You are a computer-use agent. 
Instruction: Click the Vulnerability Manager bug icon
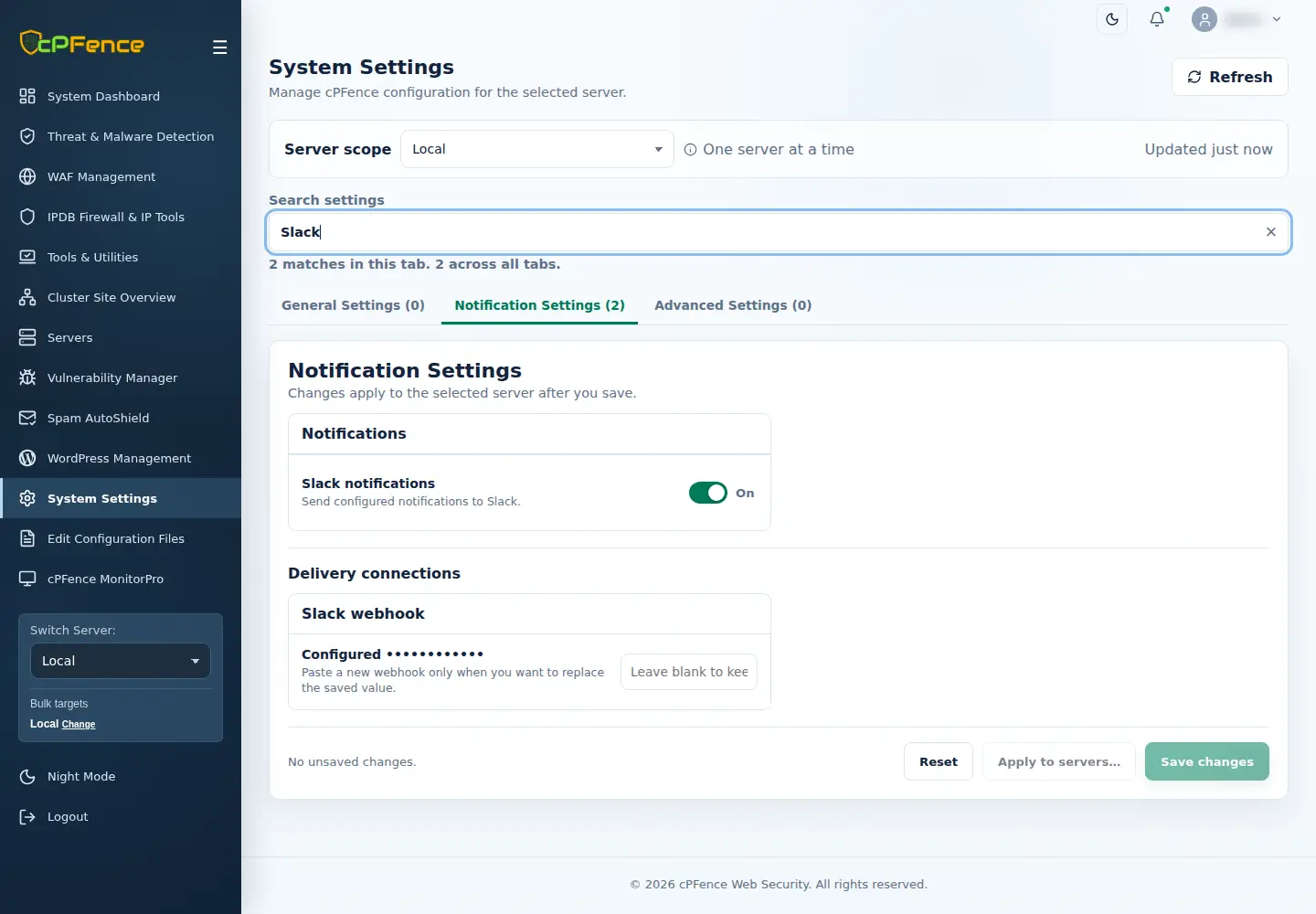click(27, 377)
